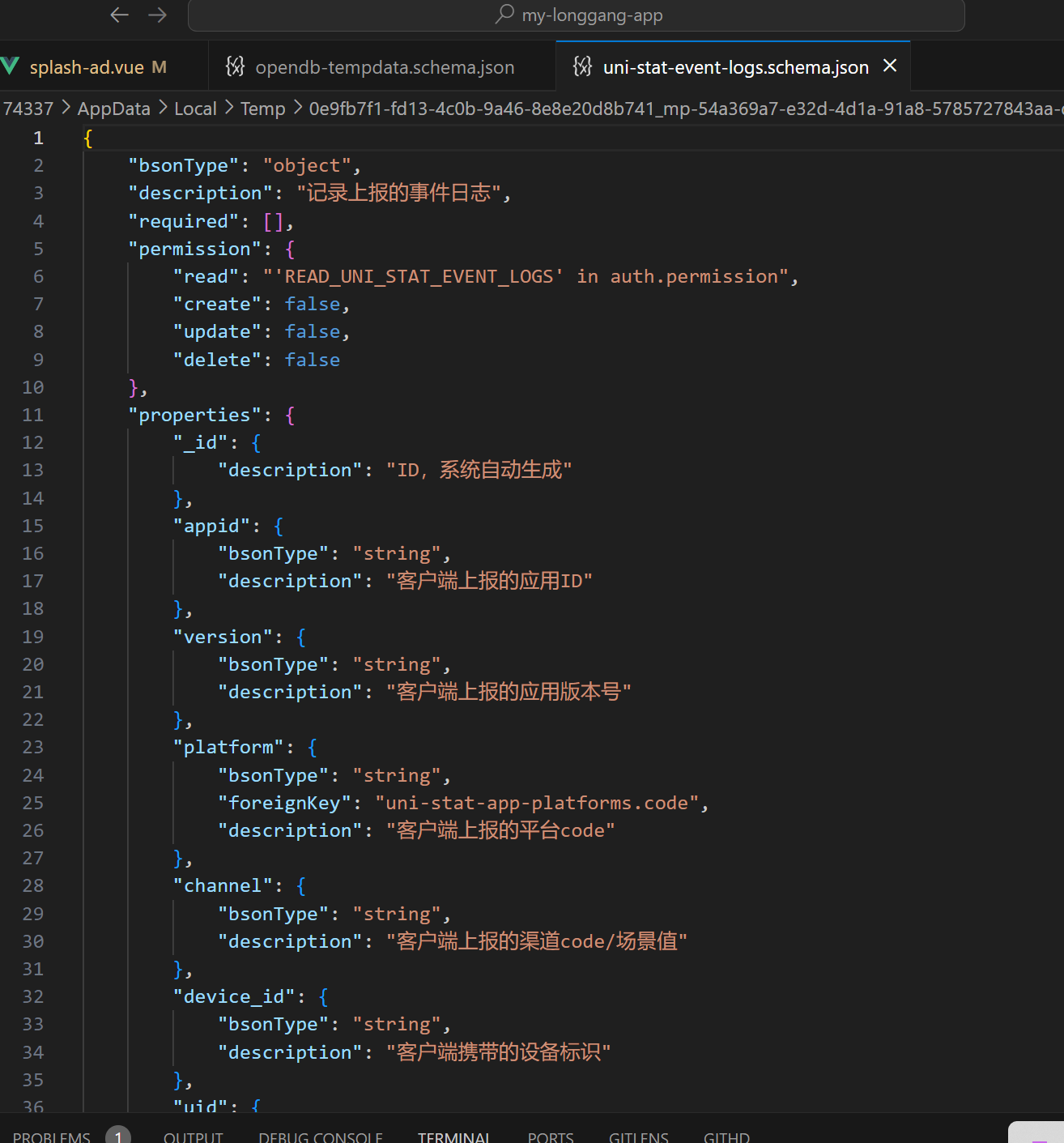Click the Temp breadcrumb segment
Screen dimensions: 1064x1143
262,109
